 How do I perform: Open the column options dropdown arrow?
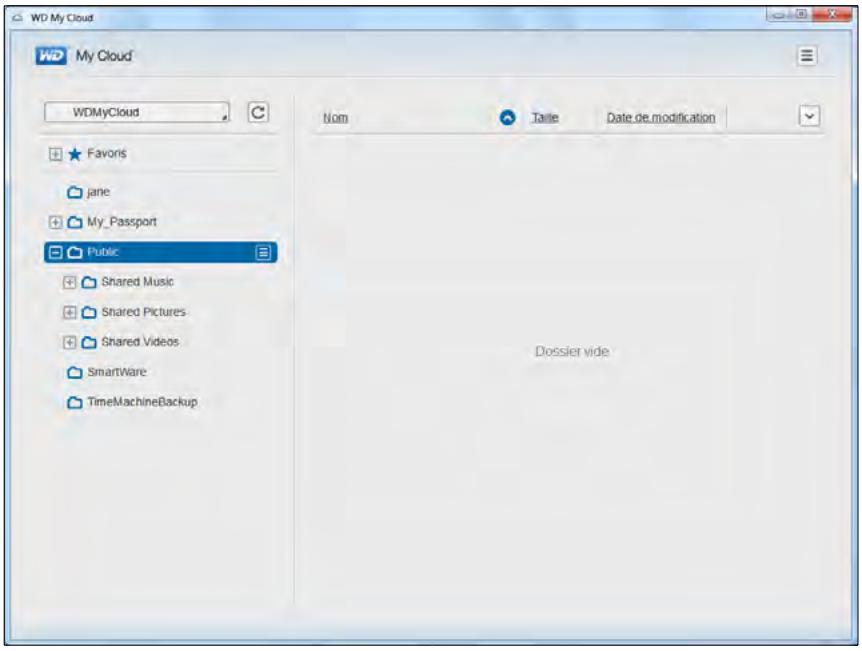click(809, 116)
